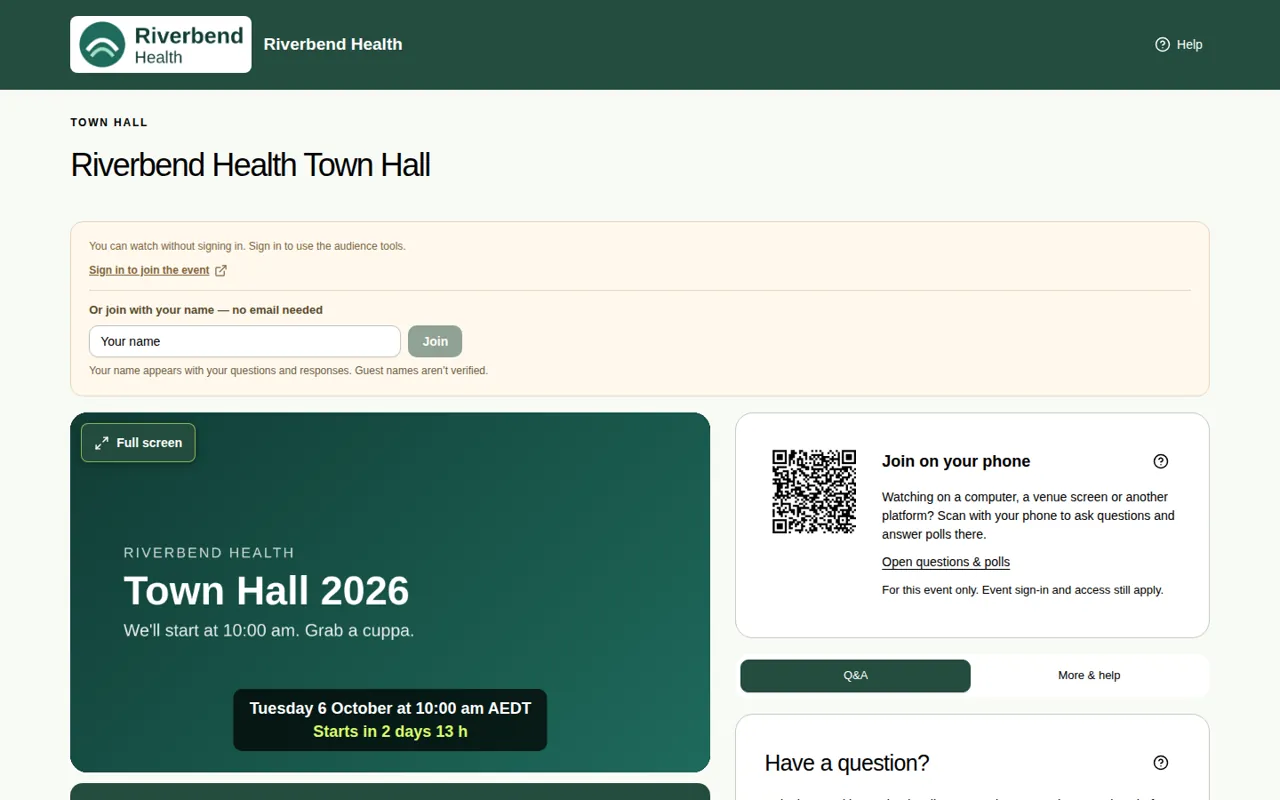This screenshot has height=800, width=1280.
Task: Click the watch without signing in notice
Action: click(x=247, y=246)
